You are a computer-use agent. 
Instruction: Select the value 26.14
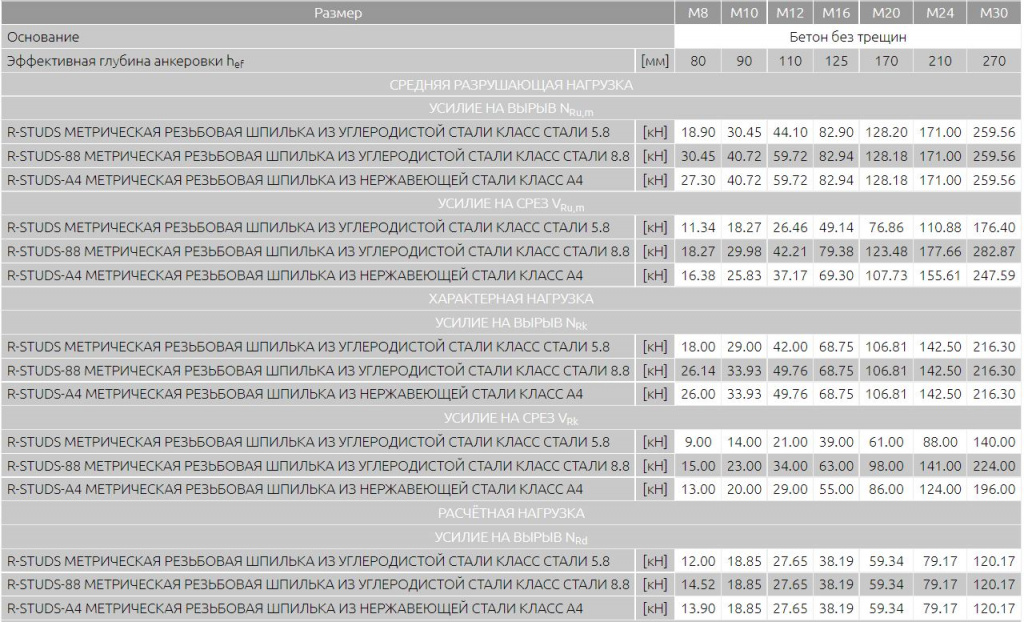pyautogui.click(x=697, y=371)
